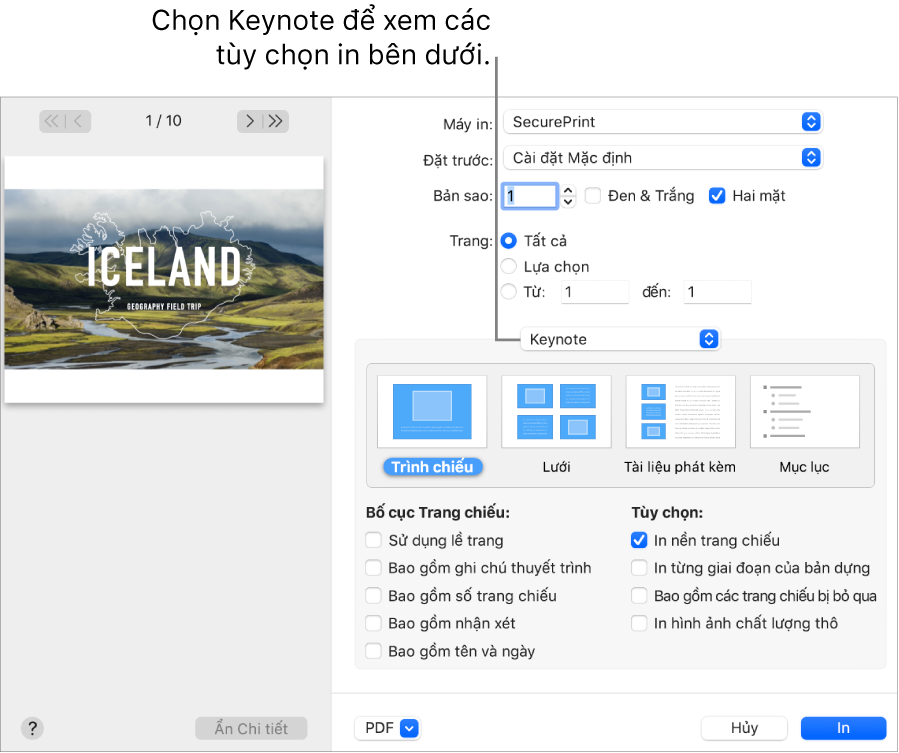Go to the next preview page
The image size is (899, 753).
[249, 121]
